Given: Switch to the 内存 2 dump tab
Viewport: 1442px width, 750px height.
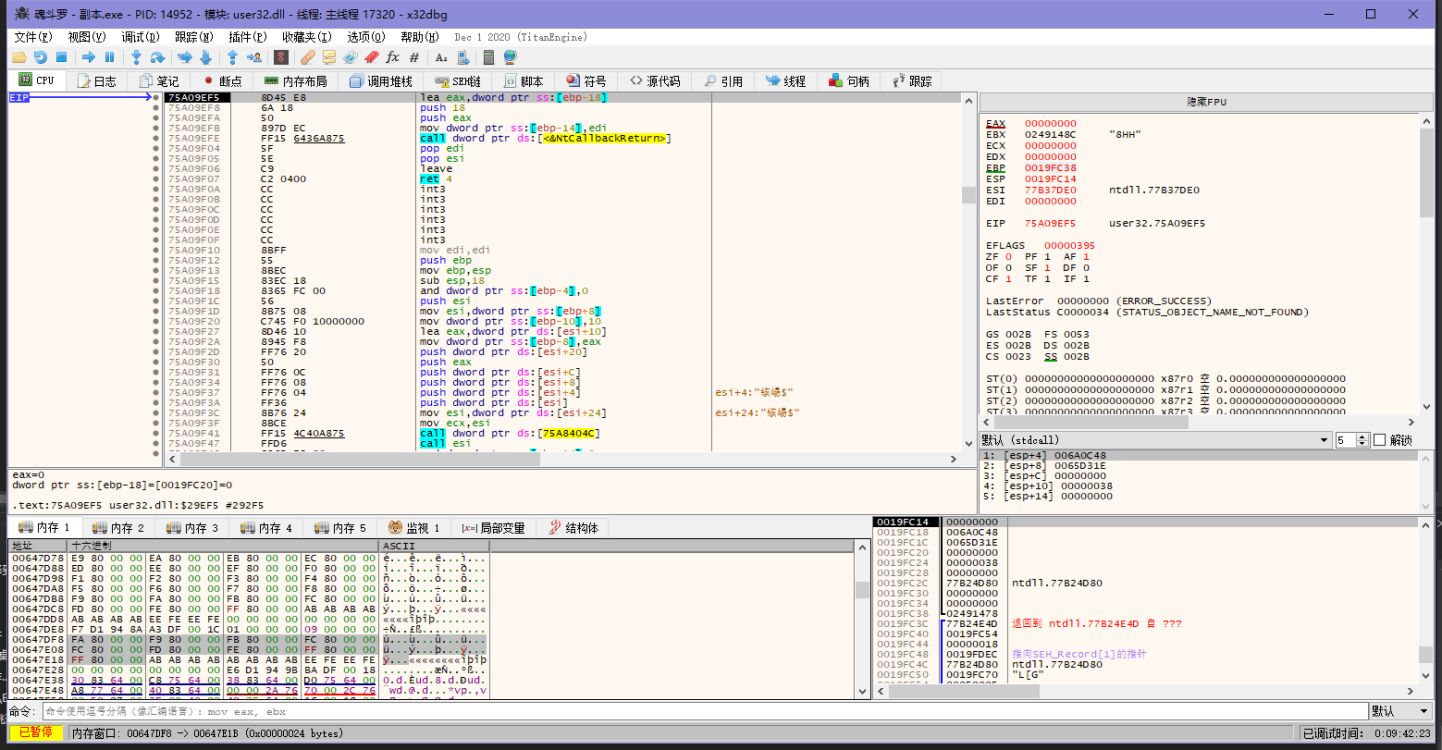Looking at the screenshot, I should coord(118,528).
